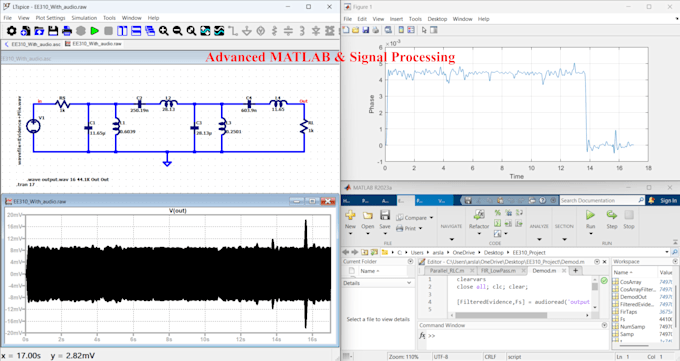Run simulation with LTspice green play icon
This screenshot has width=680, height=361.
tap(95, 31)
